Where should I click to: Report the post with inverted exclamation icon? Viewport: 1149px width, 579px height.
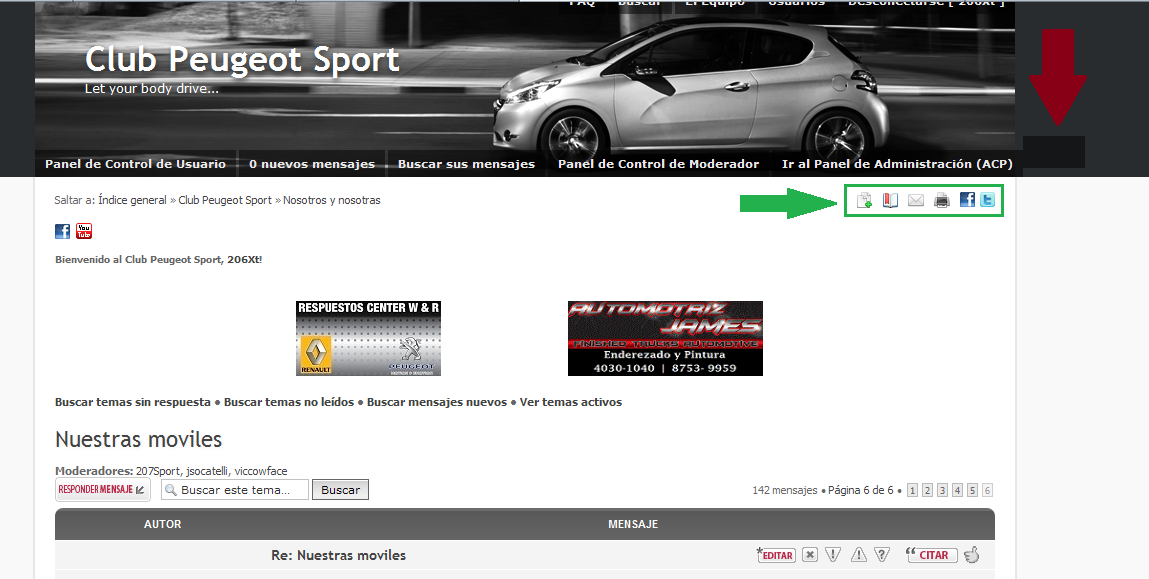tap(833, 555)
